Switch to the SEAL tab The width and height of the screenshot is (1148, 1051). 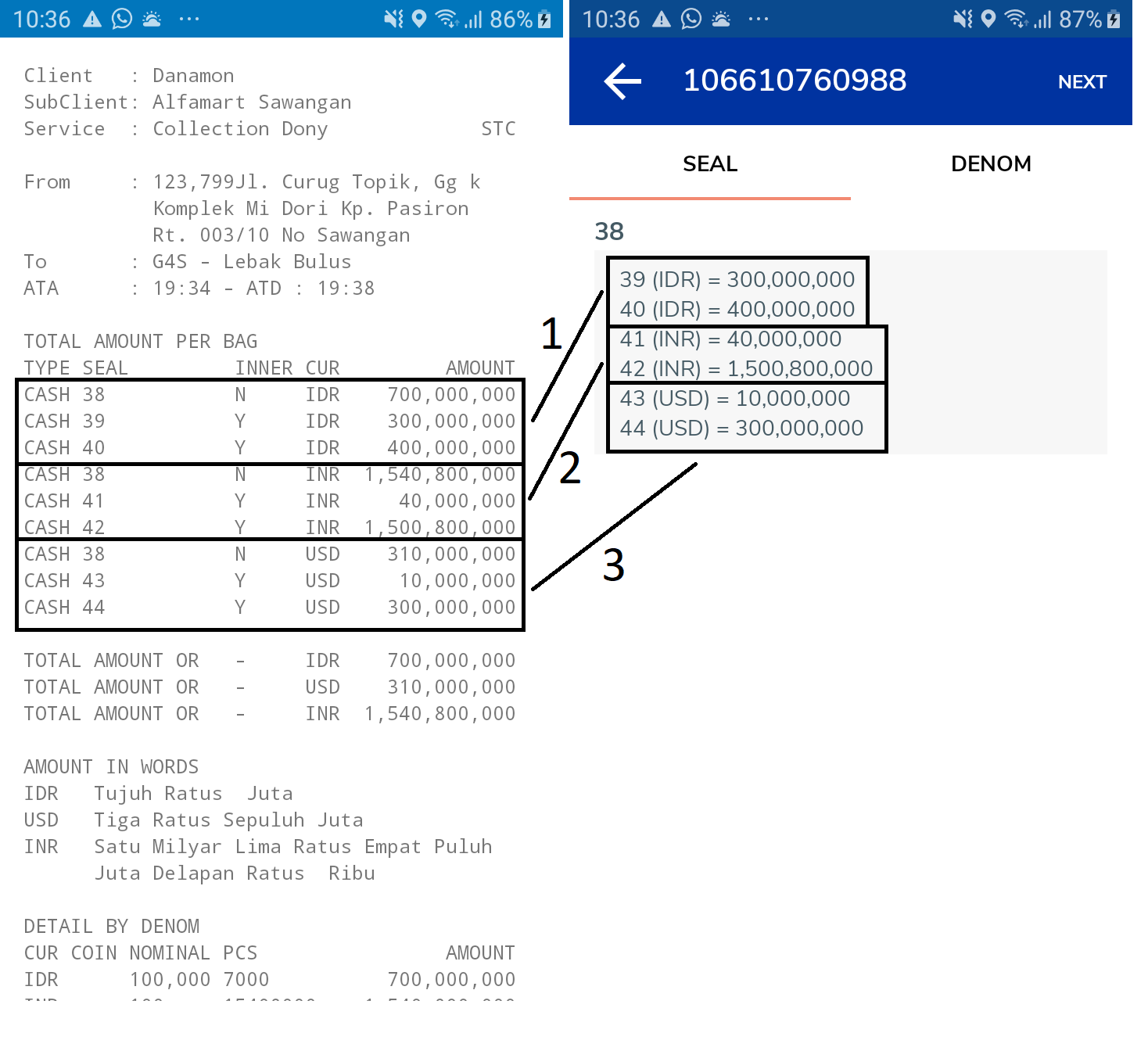(710, 163)
